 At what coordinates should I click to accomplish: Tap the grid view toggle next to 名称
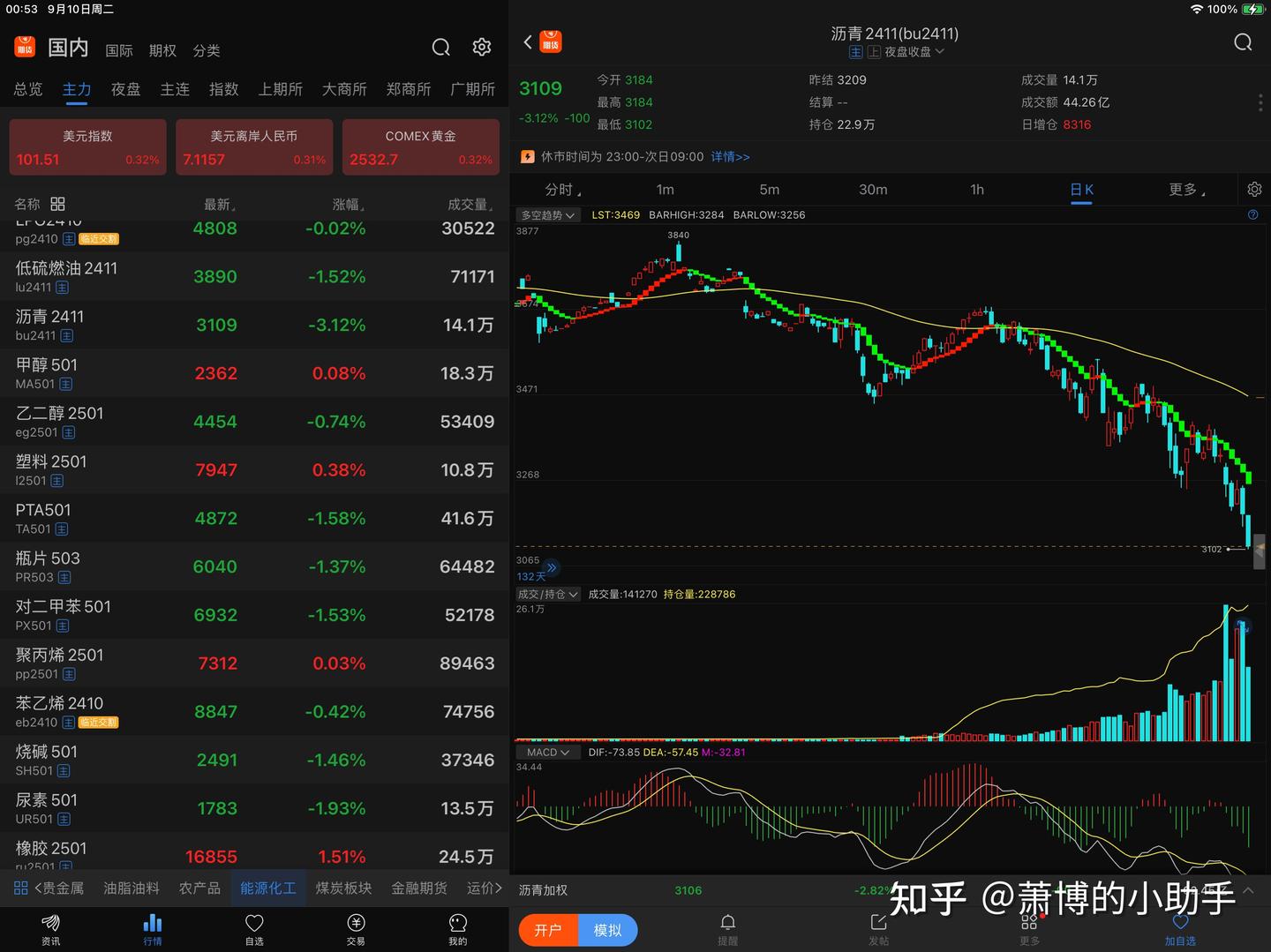(x=56, y=203)
